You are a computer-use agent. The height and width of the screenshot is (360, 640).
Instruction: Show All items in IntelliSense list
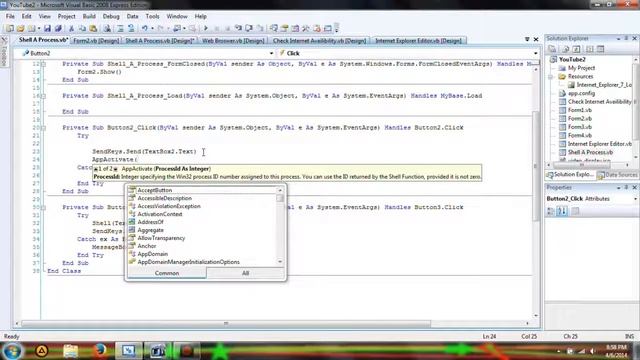(x=245, y=273)
